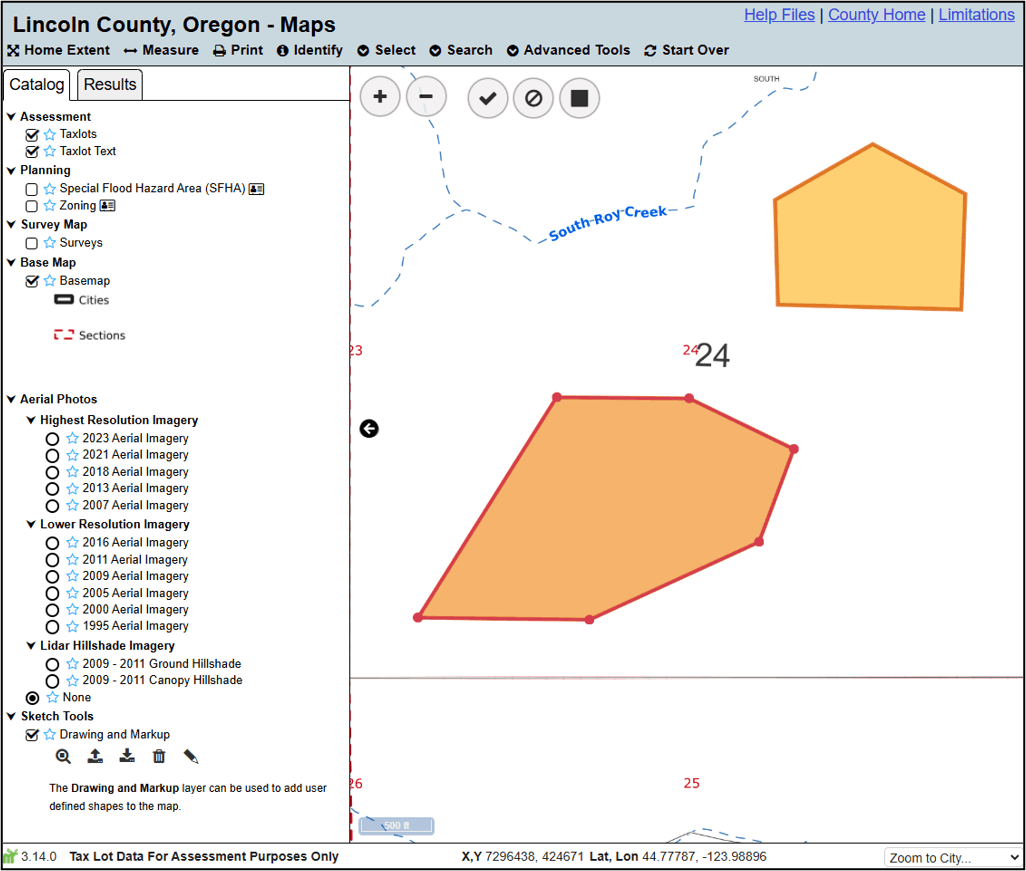
Task: Zoom to sketch magnifier icon
Action: coord(63,756)
